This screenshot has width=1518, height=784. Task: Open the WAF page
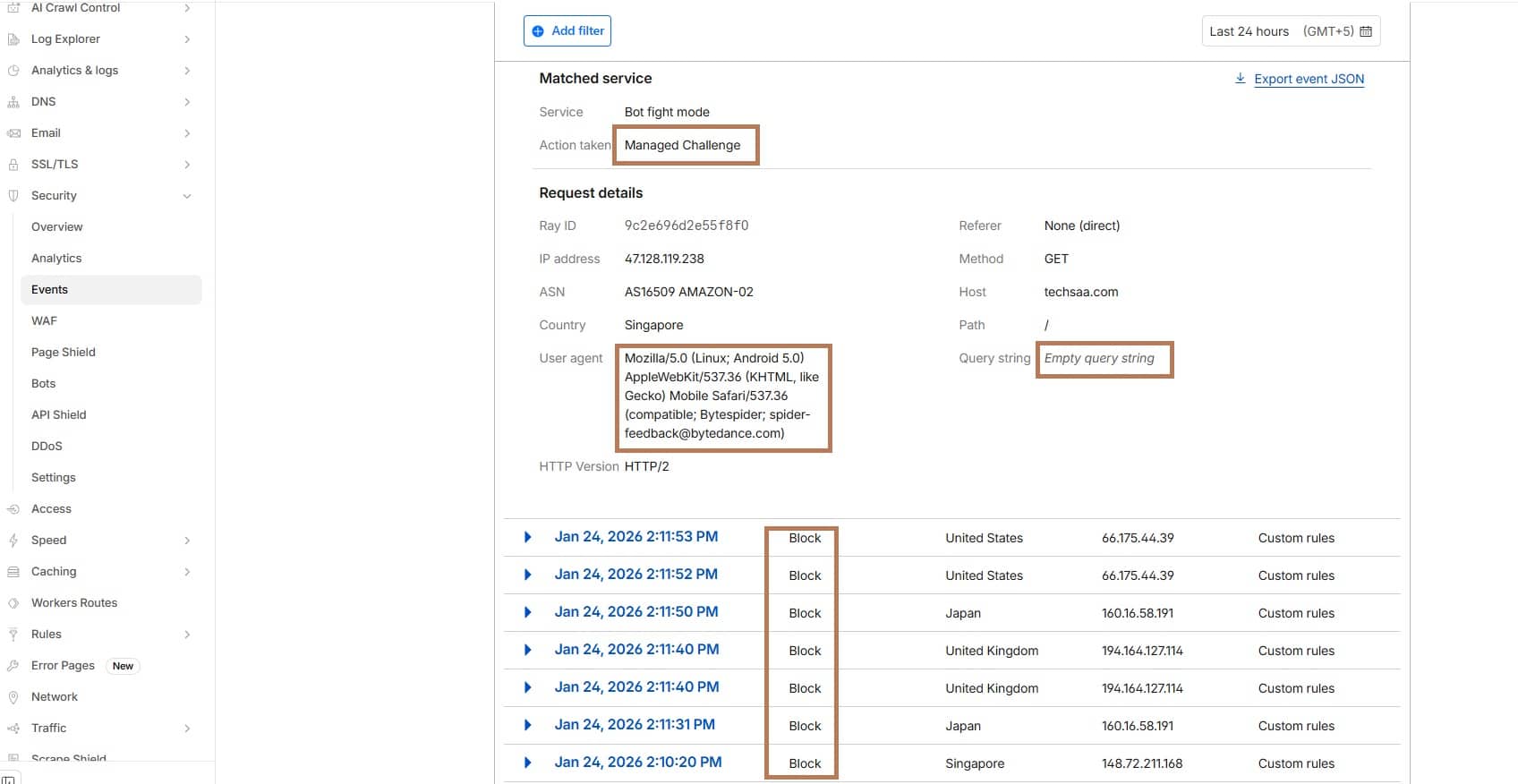coord(44,321)
